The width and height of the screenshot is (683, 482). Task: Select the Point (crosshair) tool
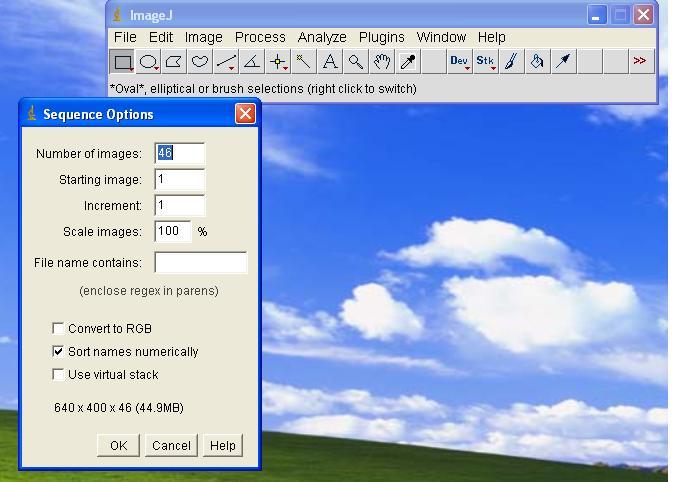278,62
